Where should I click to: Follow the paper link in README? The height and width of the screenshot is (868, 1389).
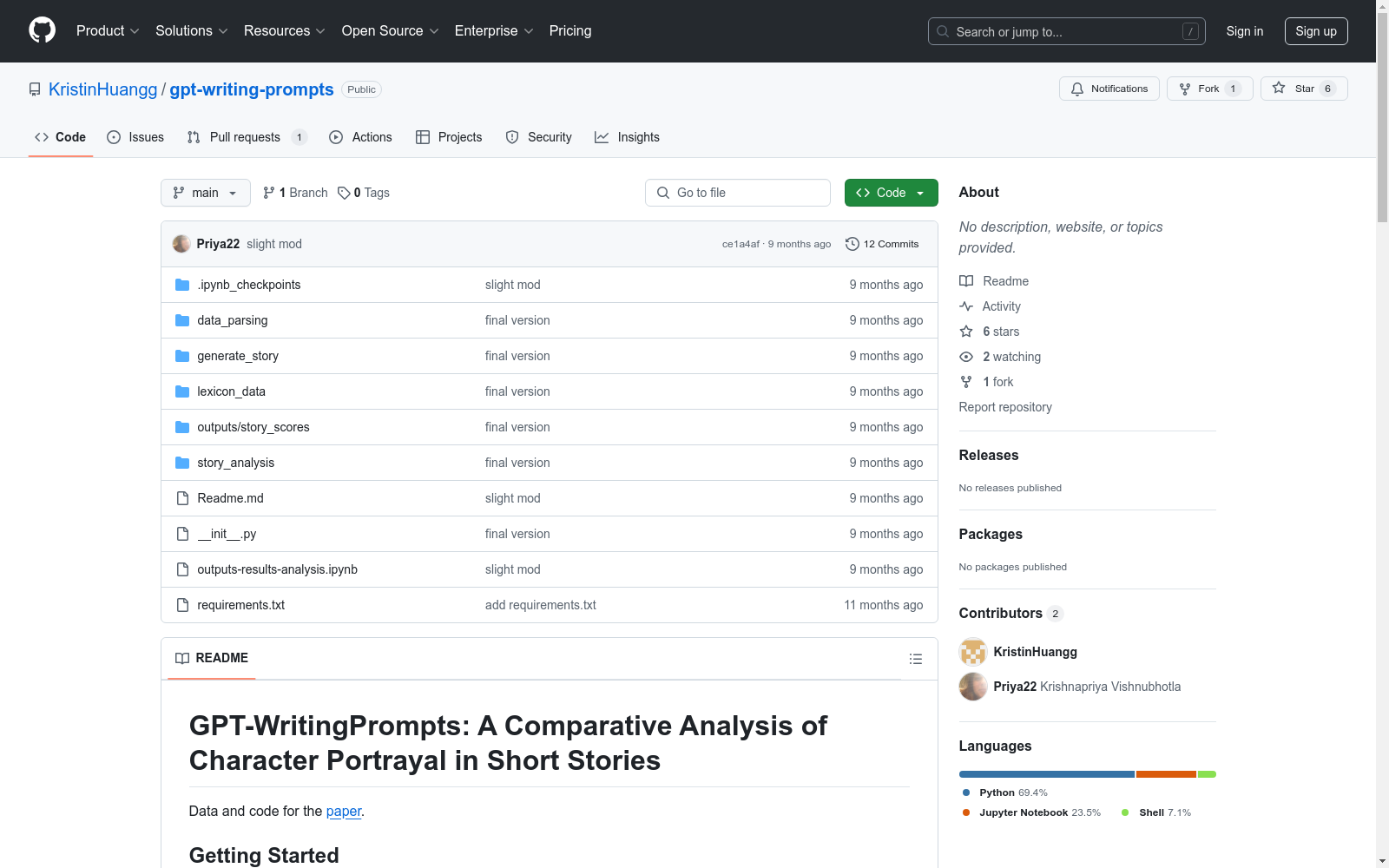344,811
